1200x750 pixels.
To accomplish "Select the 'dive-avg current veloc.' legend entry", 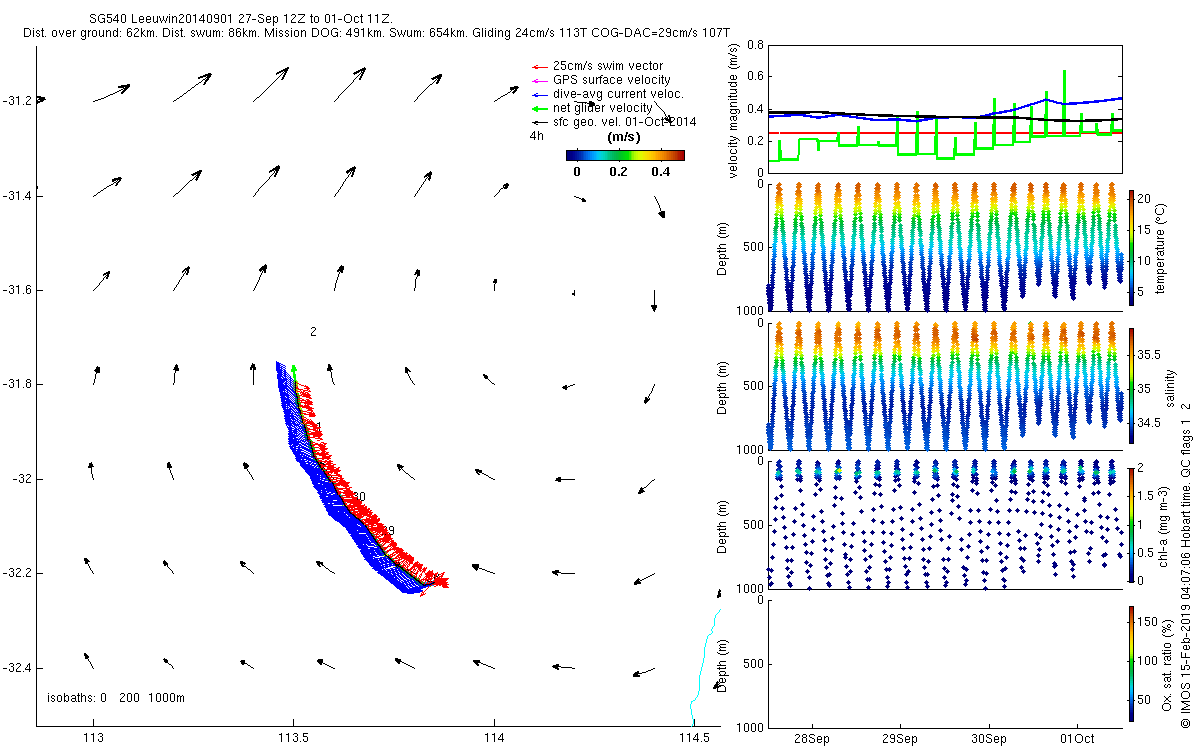I will click(x=618, y=94).
